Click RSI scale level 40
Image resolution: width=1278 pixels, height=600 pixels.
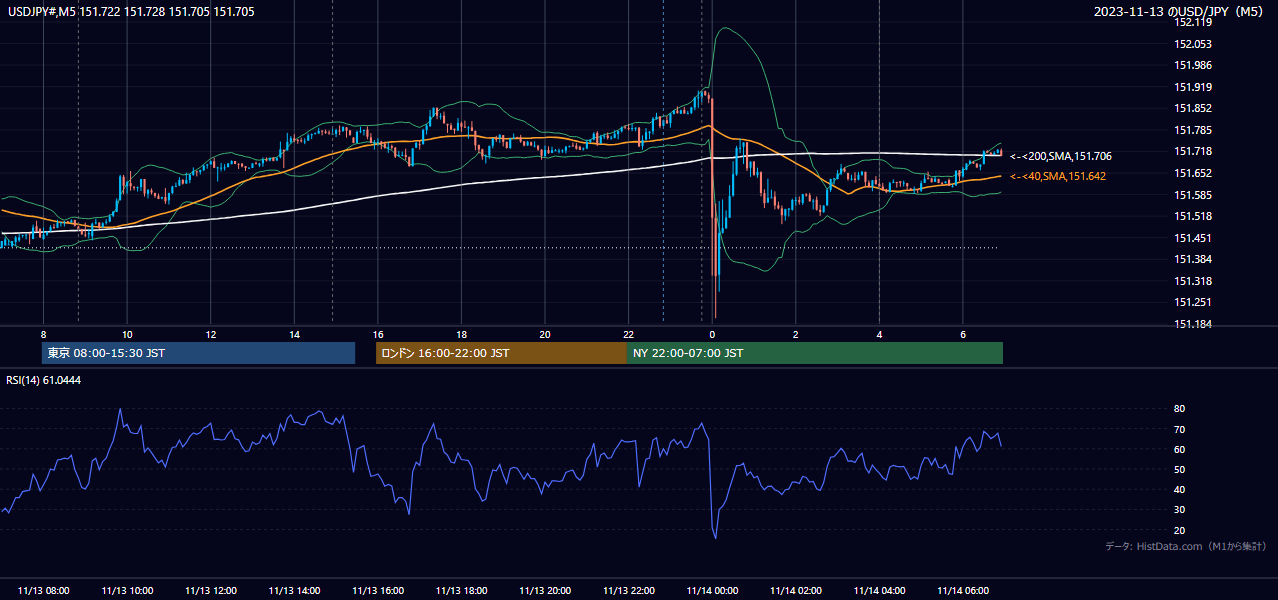pos(1179,490)
